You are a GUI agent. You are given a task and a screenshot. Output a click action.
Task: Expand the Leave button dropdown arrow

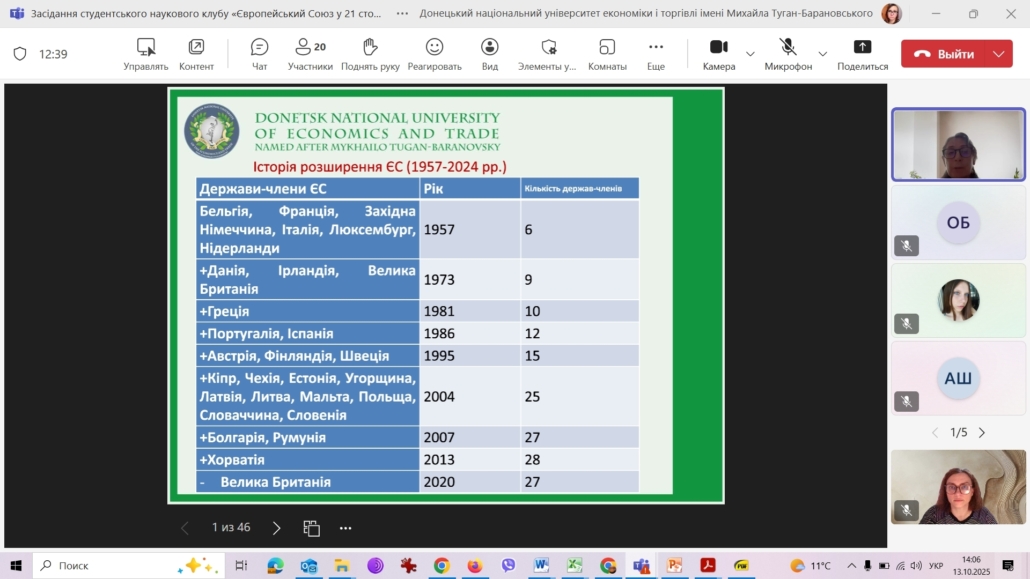998,54
